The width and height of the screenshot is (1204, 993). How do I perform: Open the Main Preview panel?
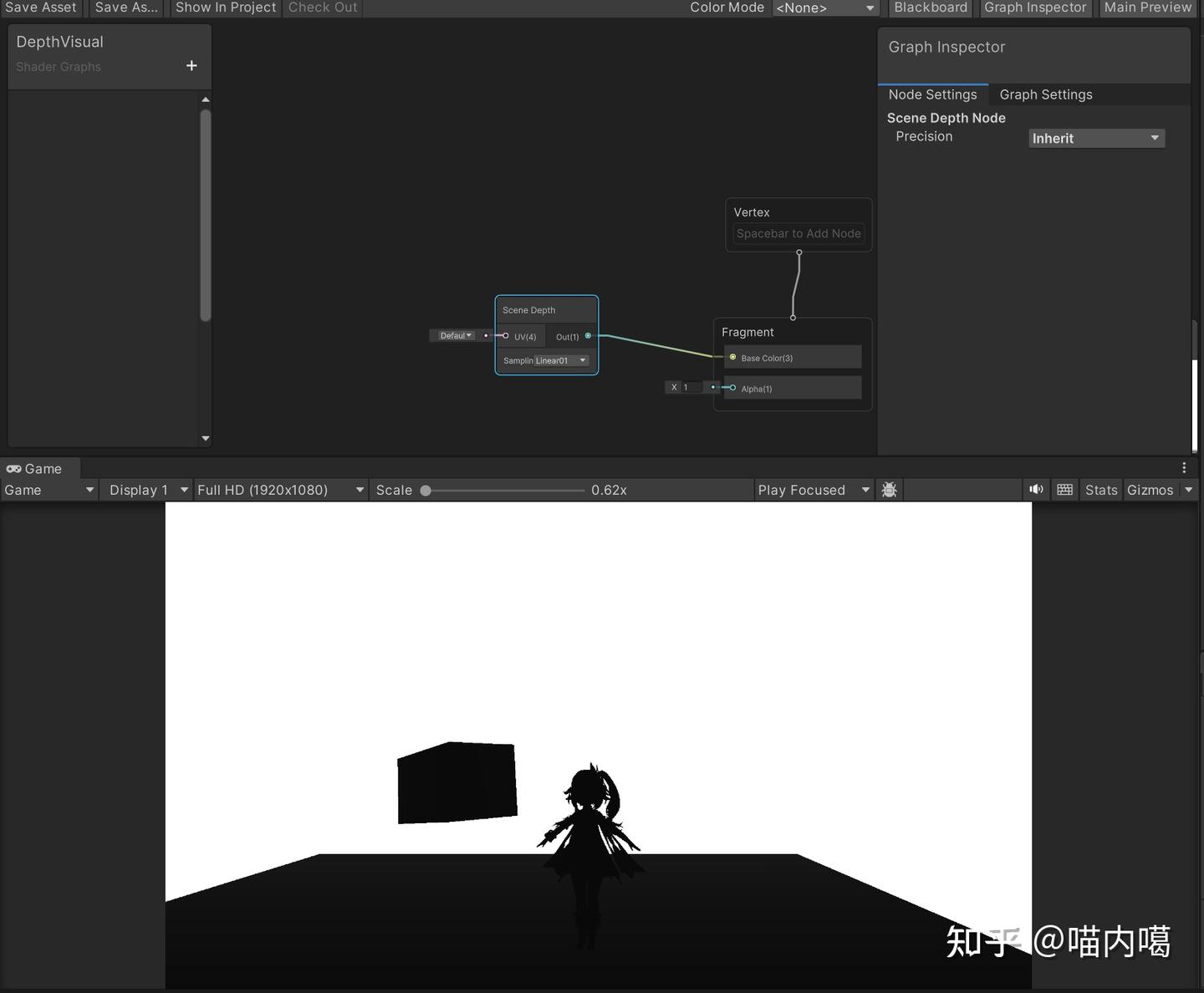tap(1146, 8)
